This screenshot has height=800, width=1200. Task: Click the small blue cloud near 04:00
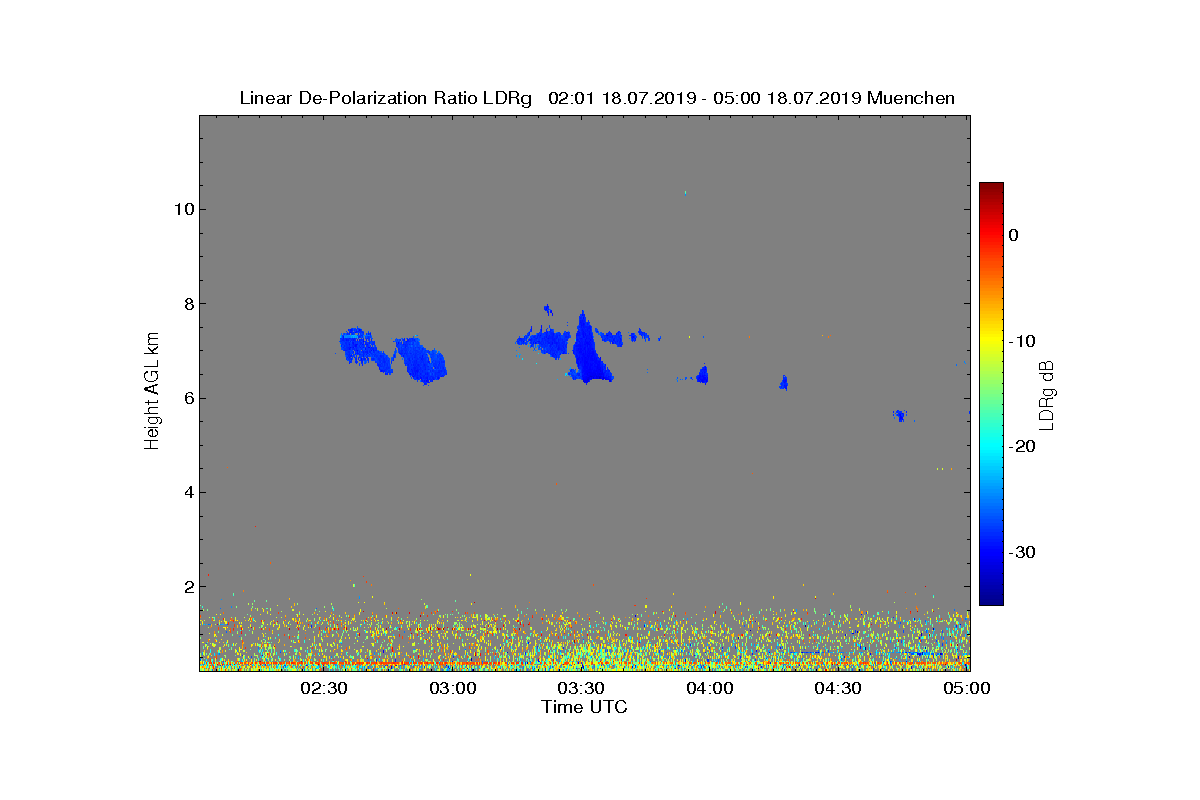[702, 375]
